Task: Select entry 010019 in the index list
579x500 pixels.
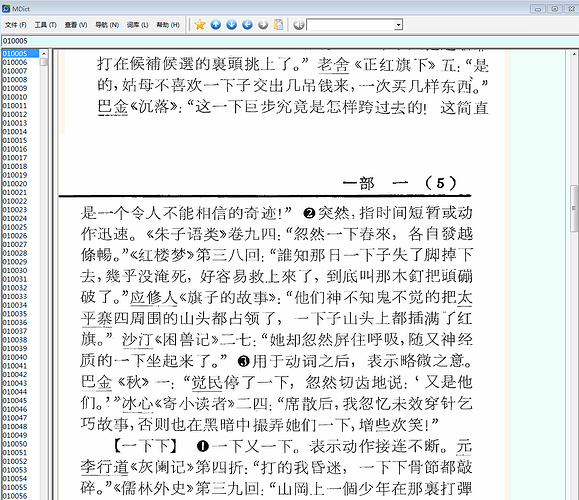Action: pyautogui.click(x=15, y=175)
